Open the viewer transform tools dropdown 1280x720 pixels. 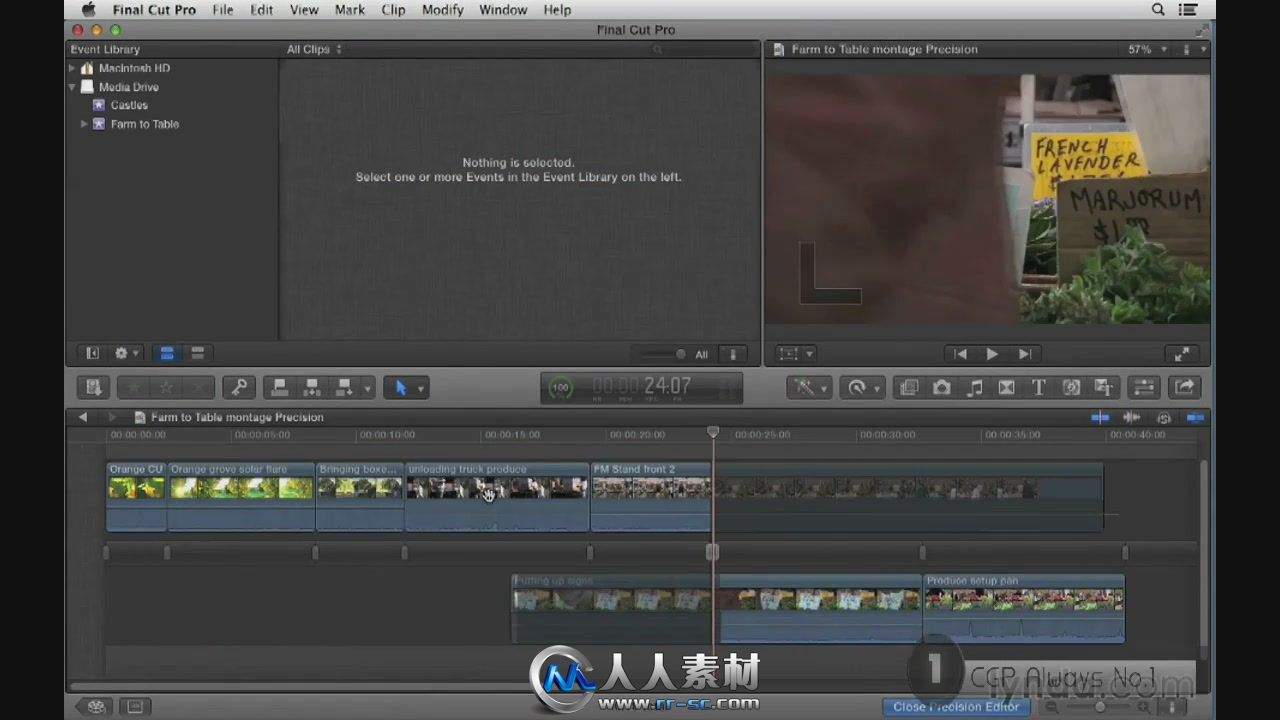point(797,354)
